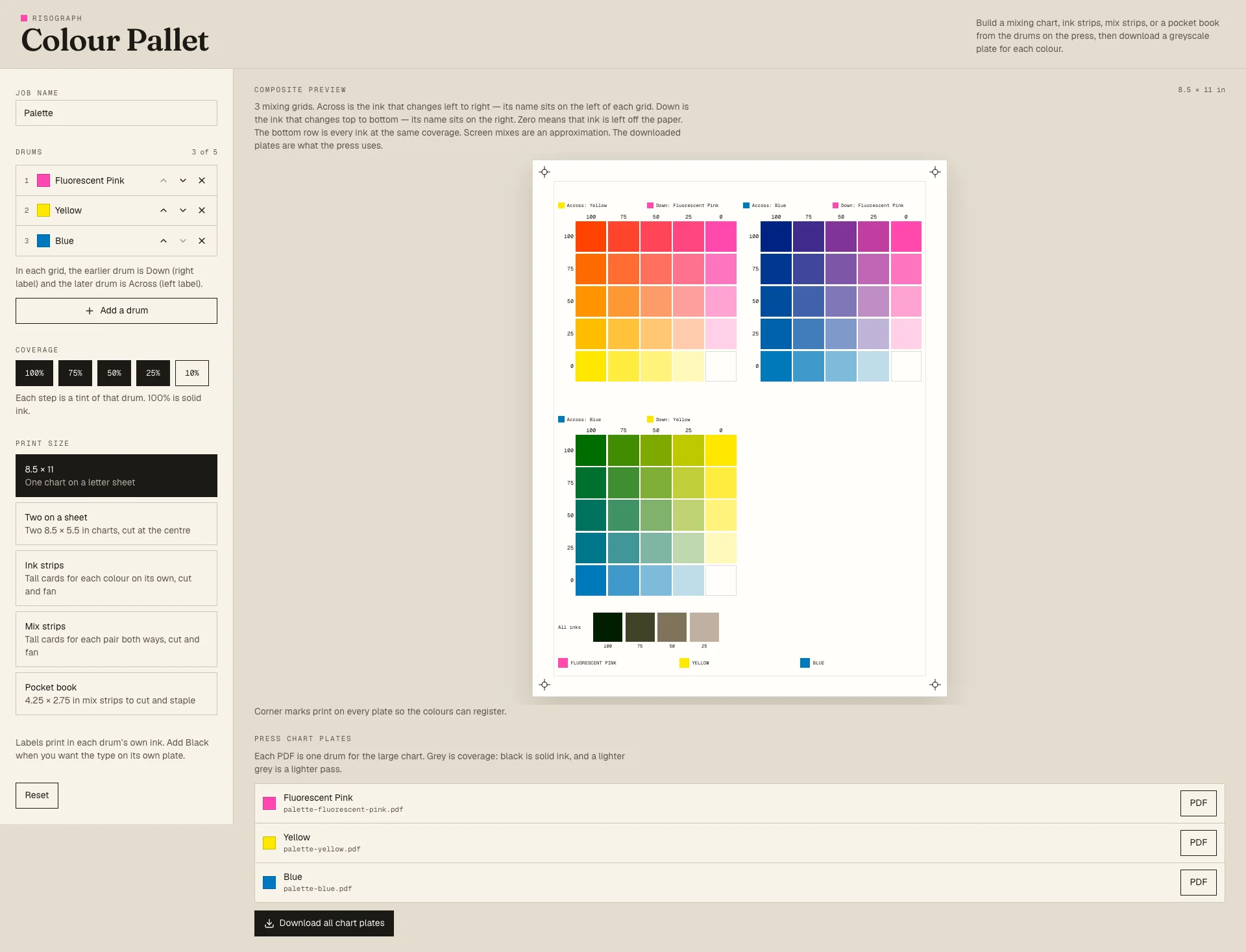Move Fluorescent Pink drum down
This screenshot has width=1246, height=952.
tap(183, 180)
